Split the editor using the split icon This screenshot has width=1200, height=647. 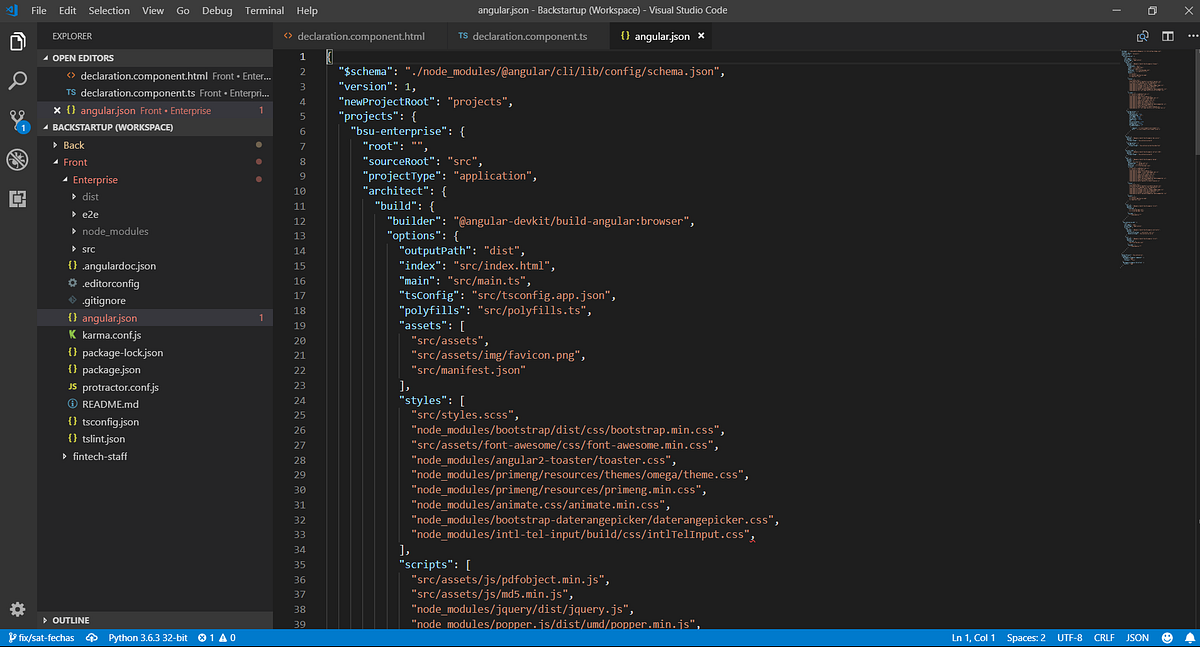(1167, 34)
